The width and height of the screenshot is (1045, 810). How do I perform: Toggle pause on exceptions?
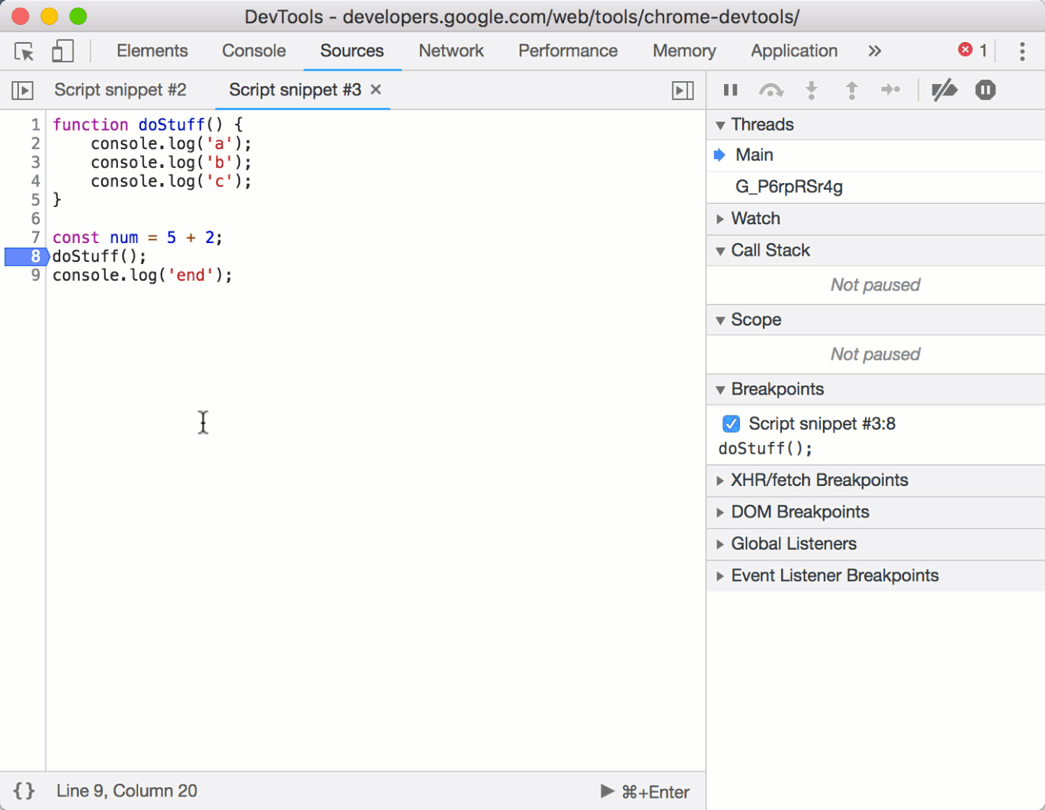pos(985,90)
